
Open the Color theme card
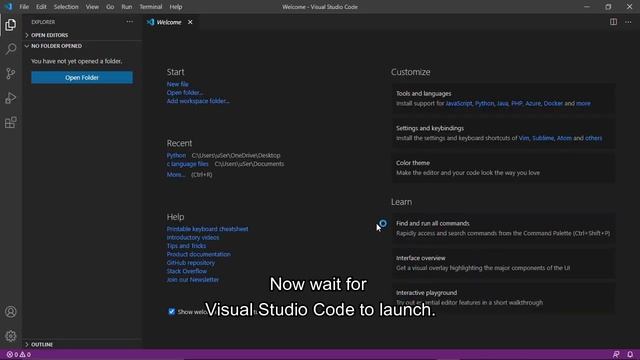click(x=504, y=168)
